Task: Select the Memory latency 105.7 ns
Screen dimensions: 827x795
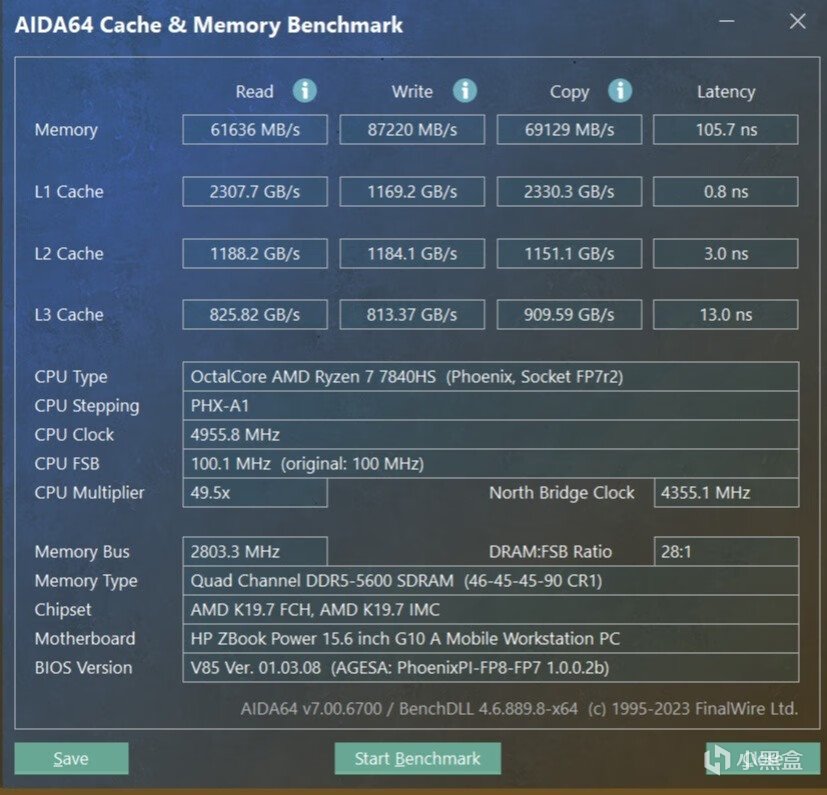Action: [x=726, y=129]
